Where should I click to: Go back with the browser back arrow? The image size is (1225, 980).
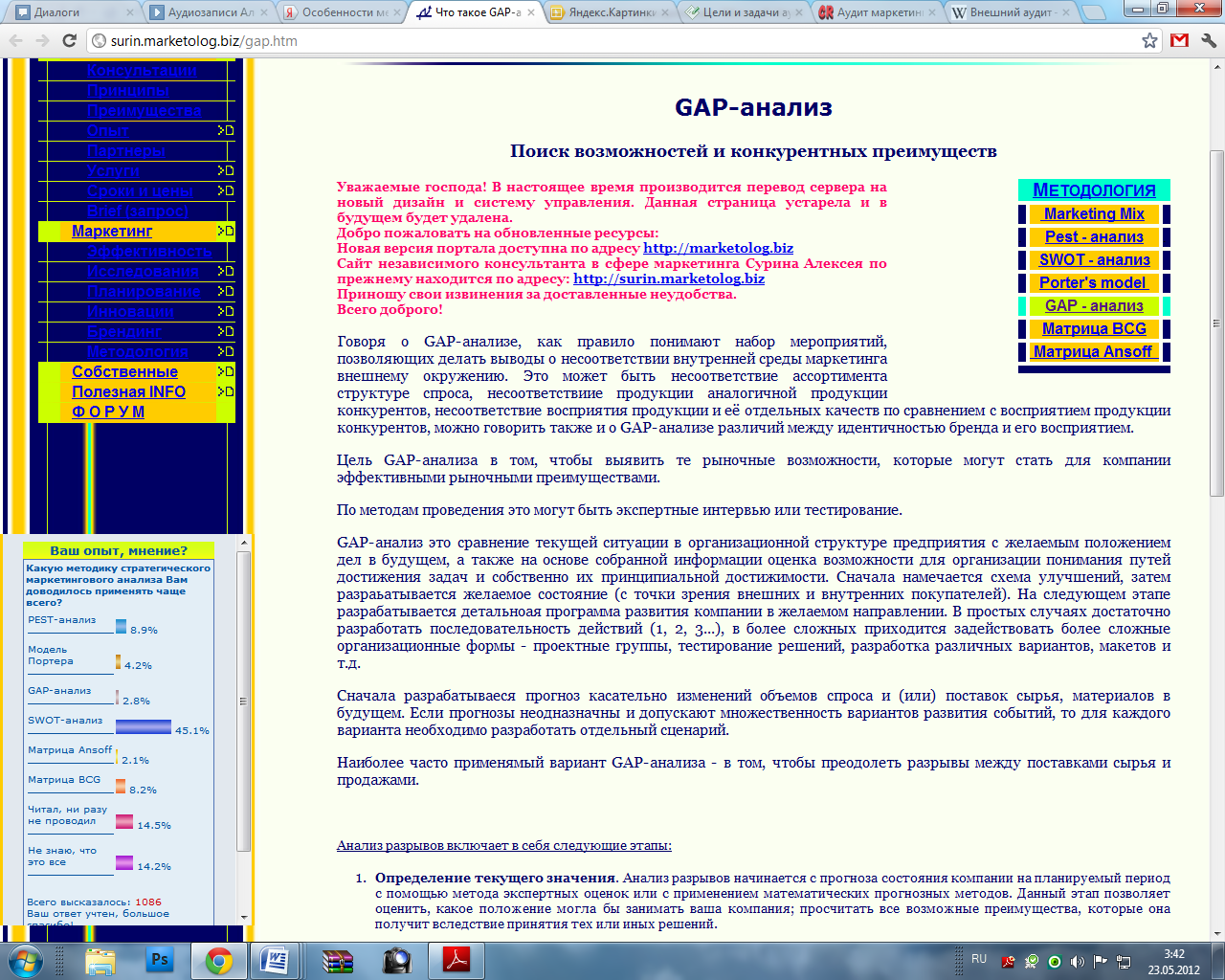pos(15,41)
